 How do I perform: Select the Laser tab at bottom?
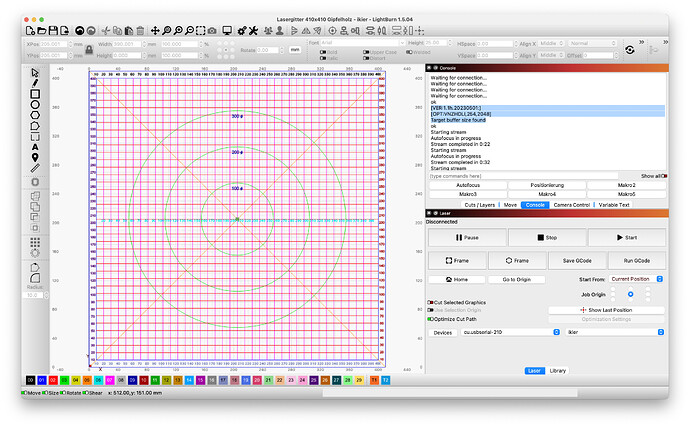click(534, 371)
